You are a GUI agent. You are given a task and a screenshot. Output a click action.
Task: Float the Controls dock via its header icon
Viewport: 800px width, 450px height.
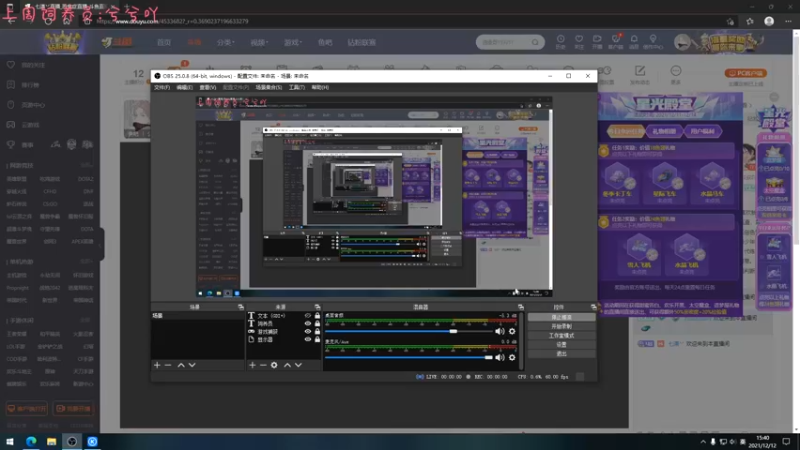pos(593,307)
